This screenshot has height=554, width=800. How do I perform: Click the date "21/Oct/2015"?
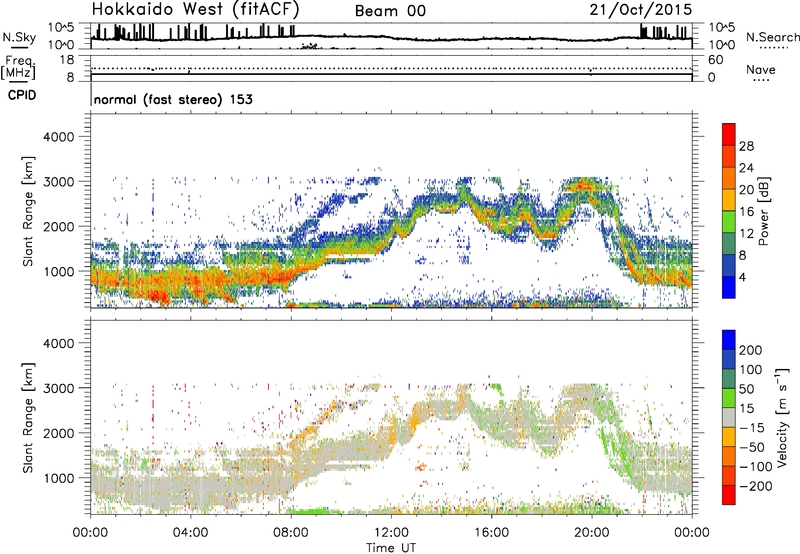tap(641, 10)
